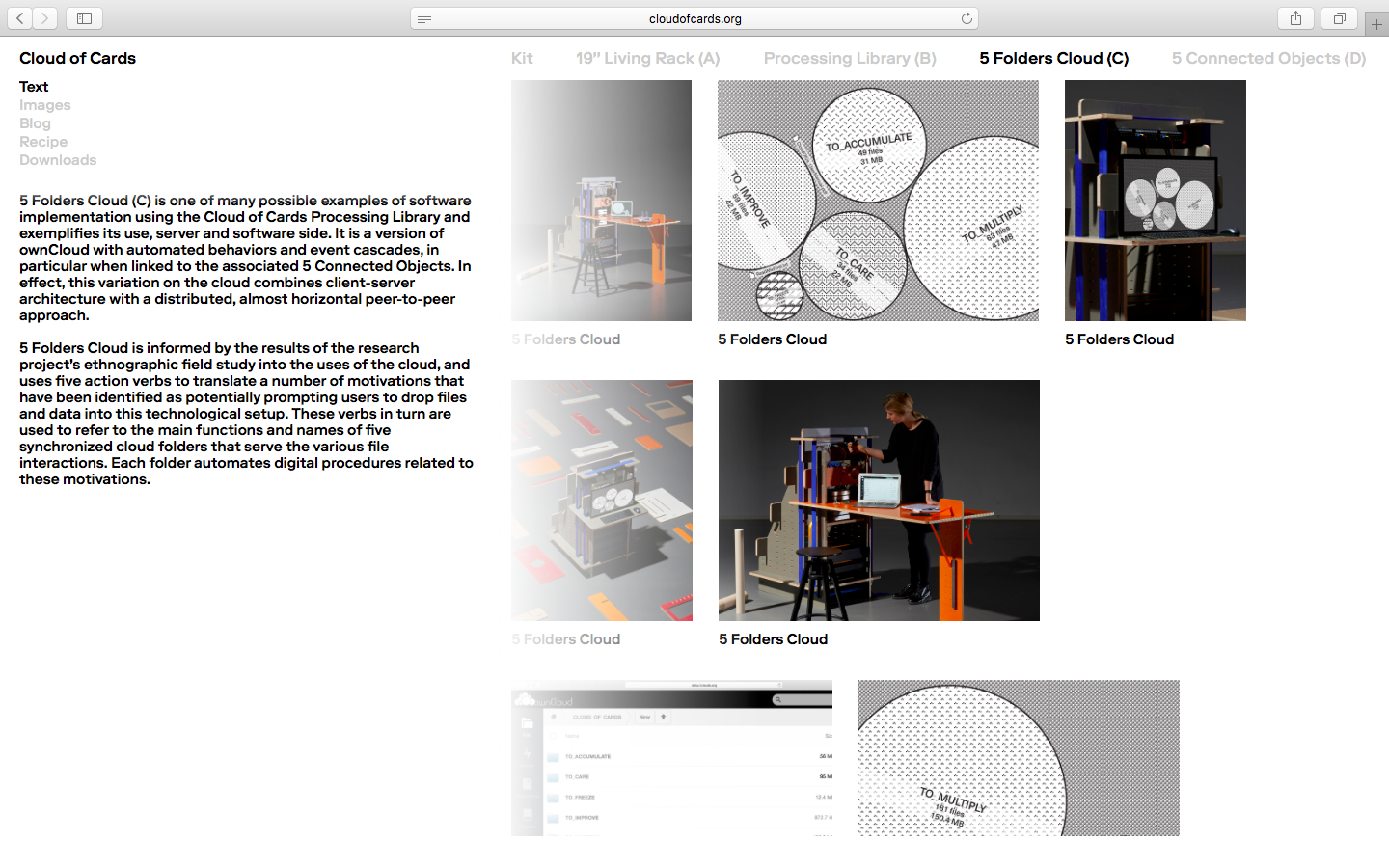The width and height of the screenshot is (1389, 868).
Task: Show all tabs overview
Action: (x=1340, y=18)
